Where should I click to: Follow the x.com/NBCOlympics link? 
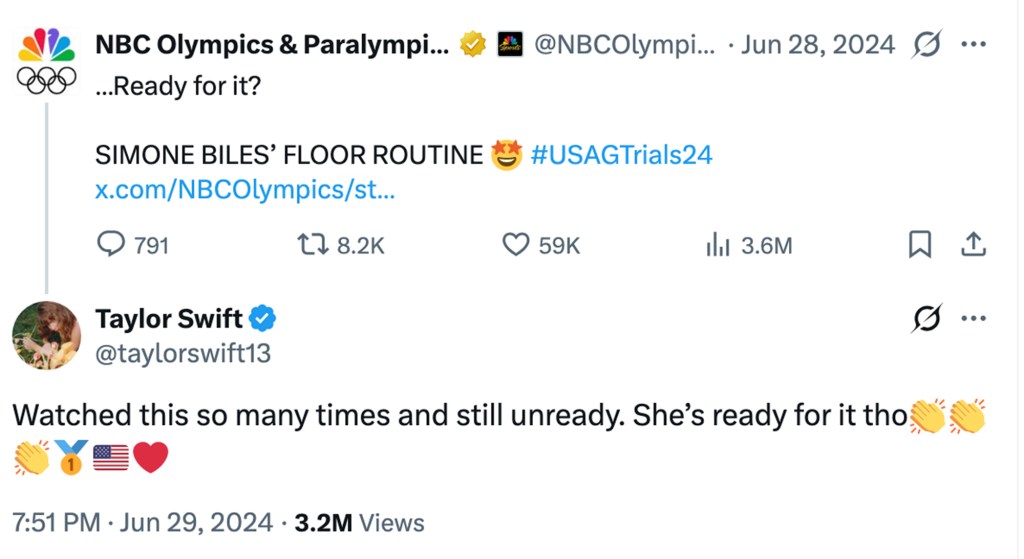245,190
